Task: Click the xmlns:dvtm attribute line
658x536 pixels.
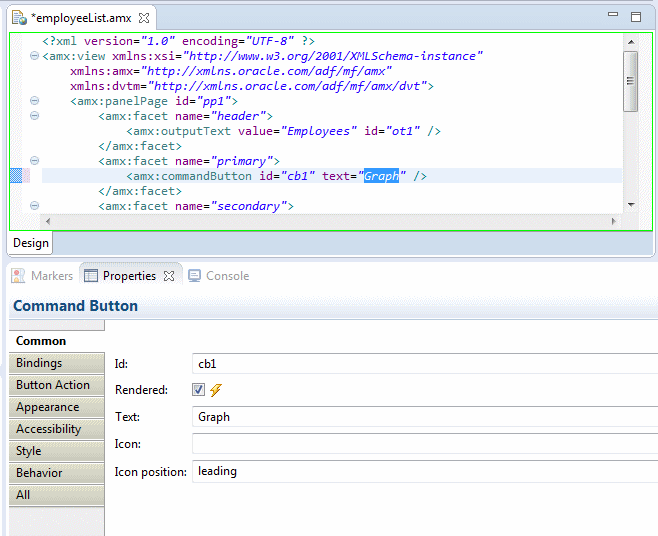Action: point(252,86)
